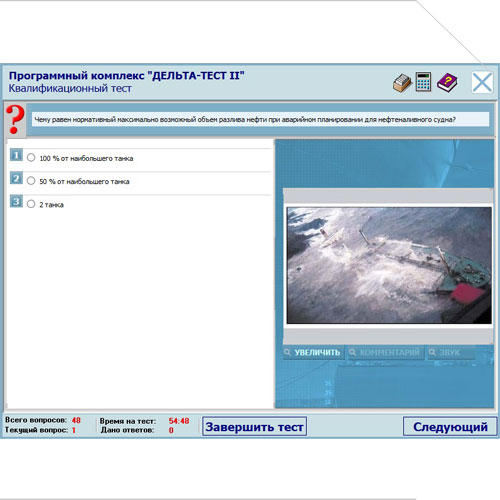Click 'Следующий' to go to next question
Image resolution: width=500 pixels, height=500 pixels.
pos(450,426)
